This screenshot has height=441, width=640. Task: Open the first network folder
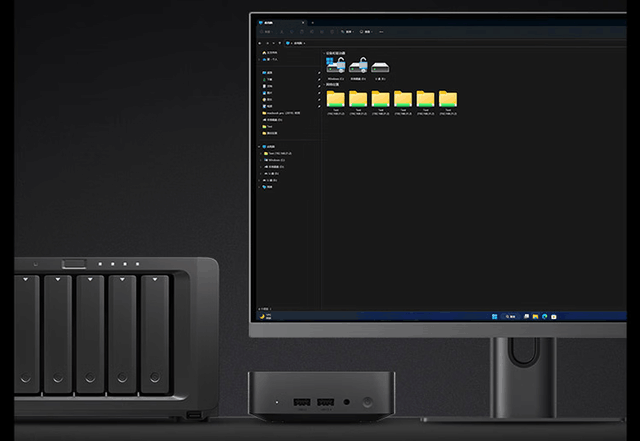(335, 99)
